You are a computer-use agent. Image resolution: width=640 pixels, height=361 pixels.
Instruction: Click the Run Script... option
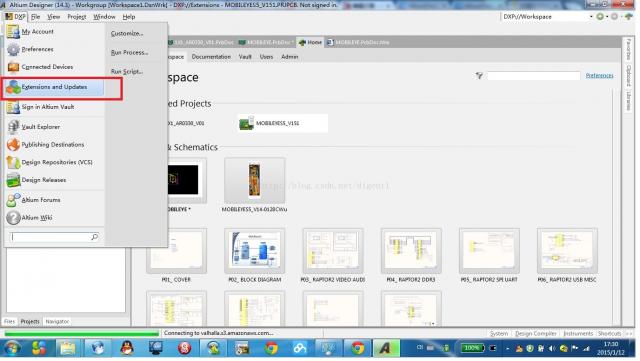point(127,71)
